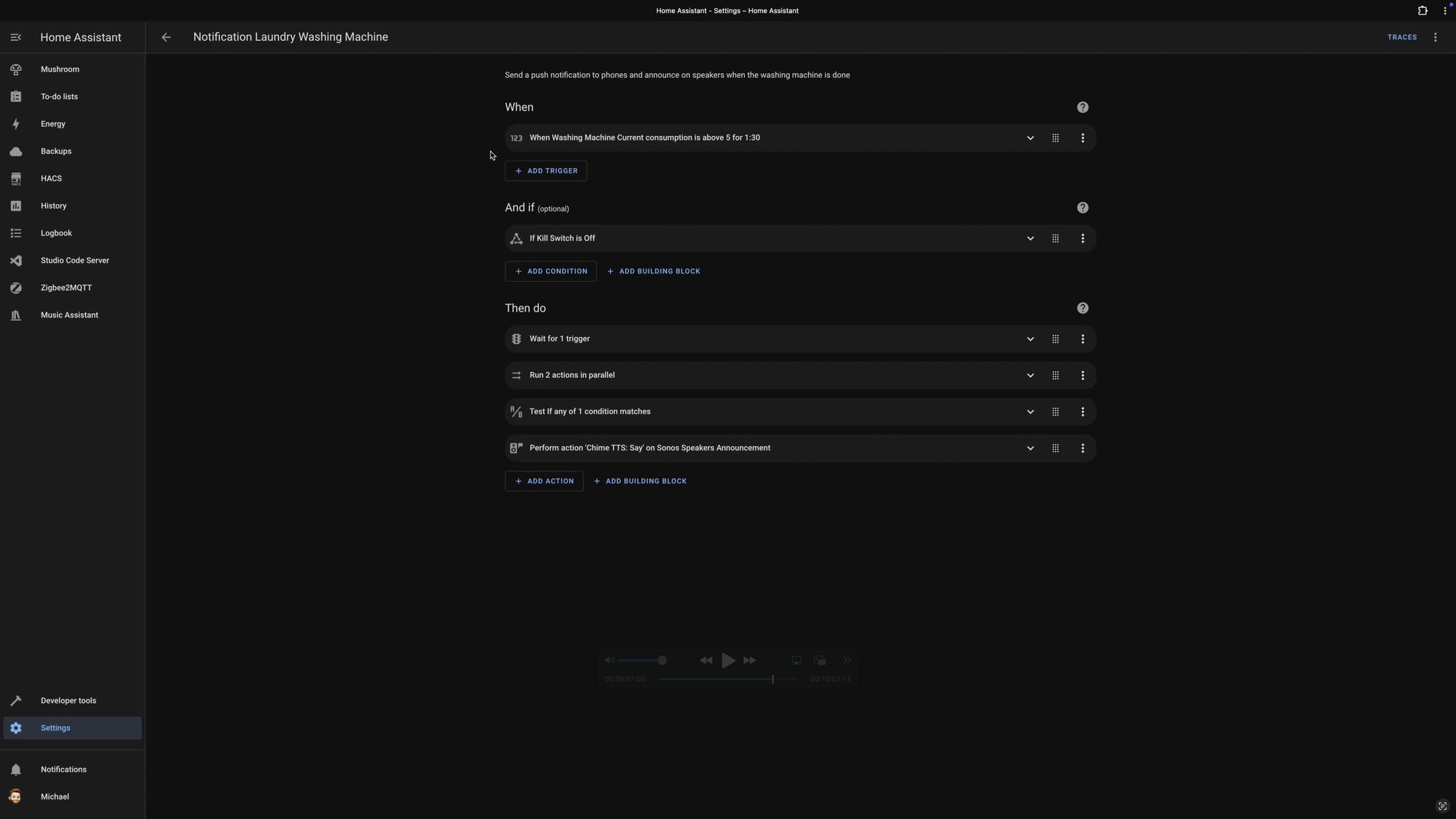Open page overflow menu next to TRACES

click(x=1435, y=37)
